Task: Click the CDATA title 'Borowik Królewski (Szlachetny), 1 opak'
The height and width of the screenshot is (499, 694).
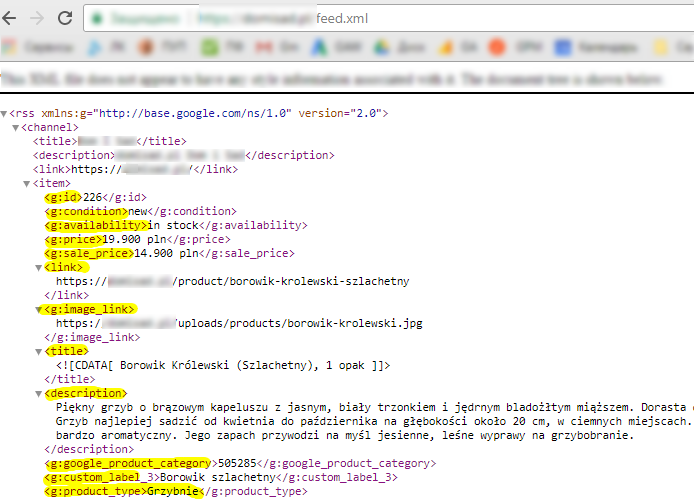Action: (x=223, y=366)
